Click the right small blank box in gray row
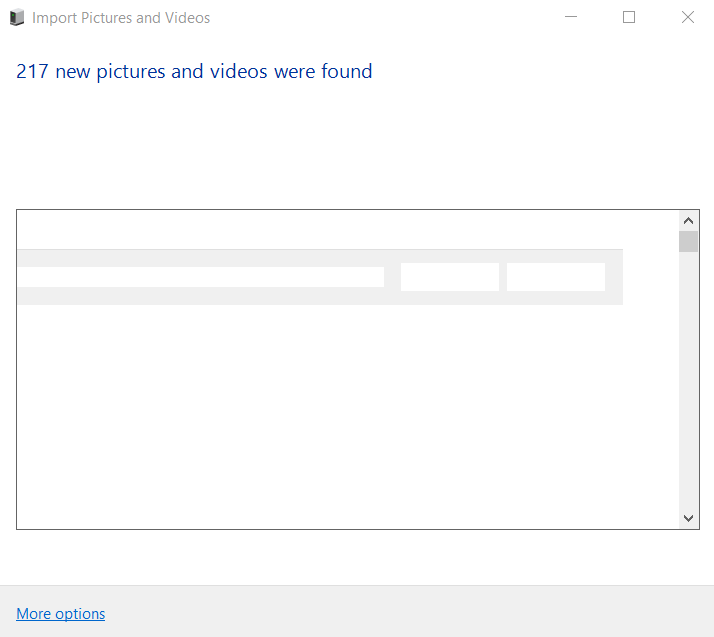 [x=555, y=277]
